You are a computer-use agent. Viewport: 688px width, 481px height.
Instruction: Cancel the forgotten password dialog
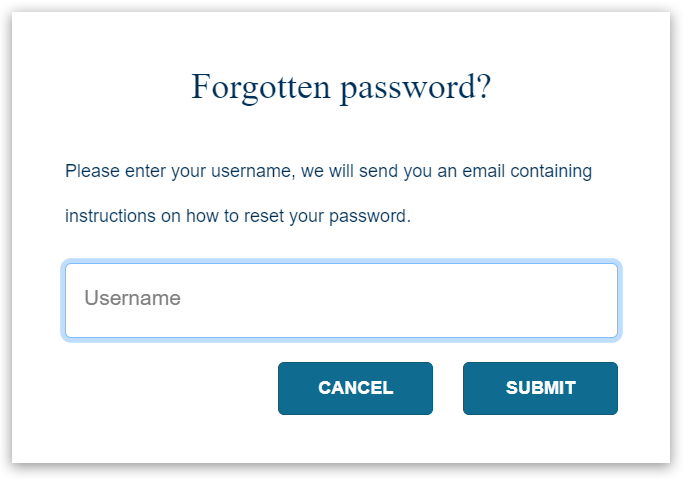(x=355, y=388)
